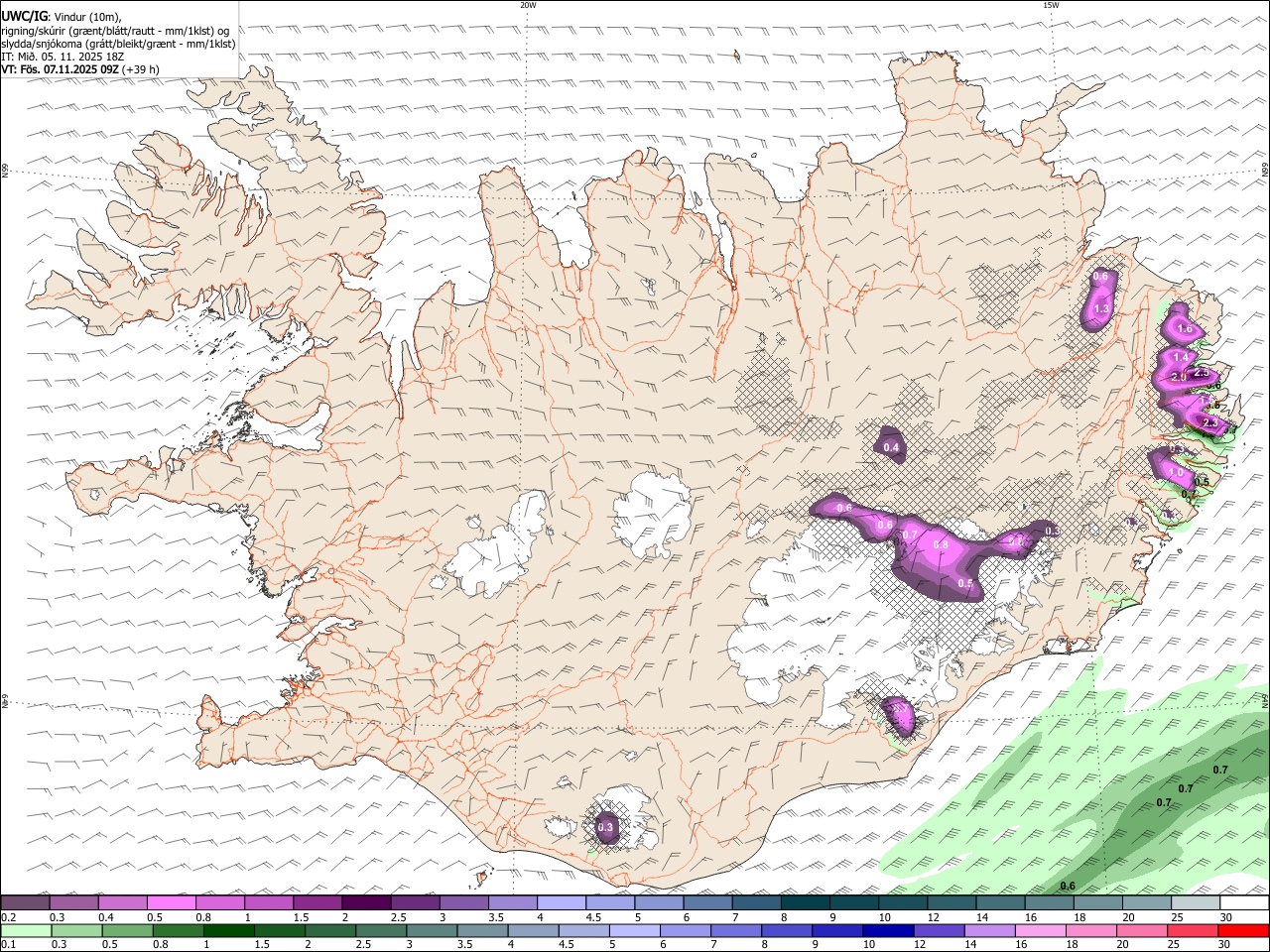Pick the pale grey snow swatch labeled 25

tap(1197, 903)
